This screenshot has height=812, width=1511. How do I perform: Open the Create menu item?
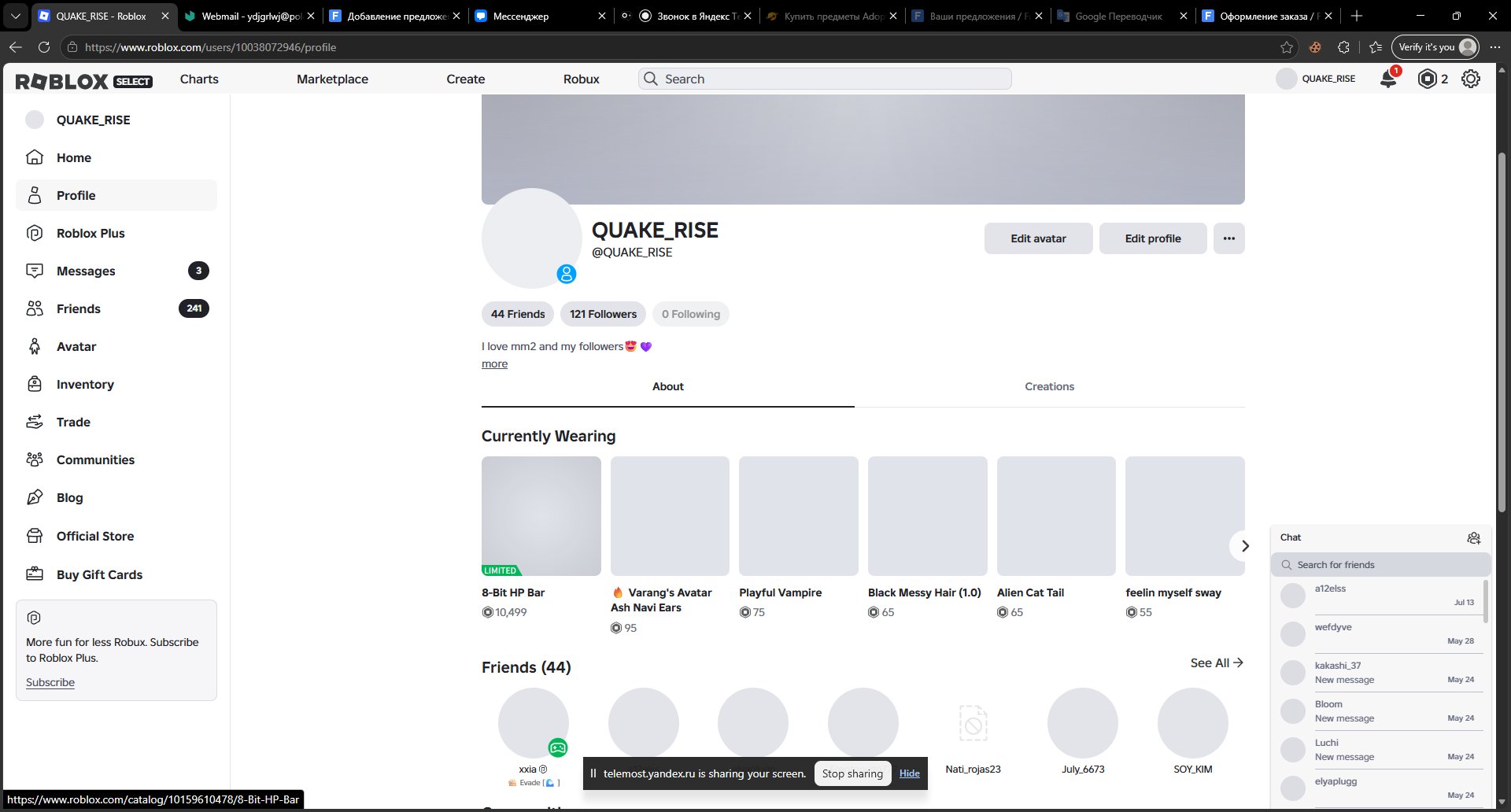click(466, 79)
